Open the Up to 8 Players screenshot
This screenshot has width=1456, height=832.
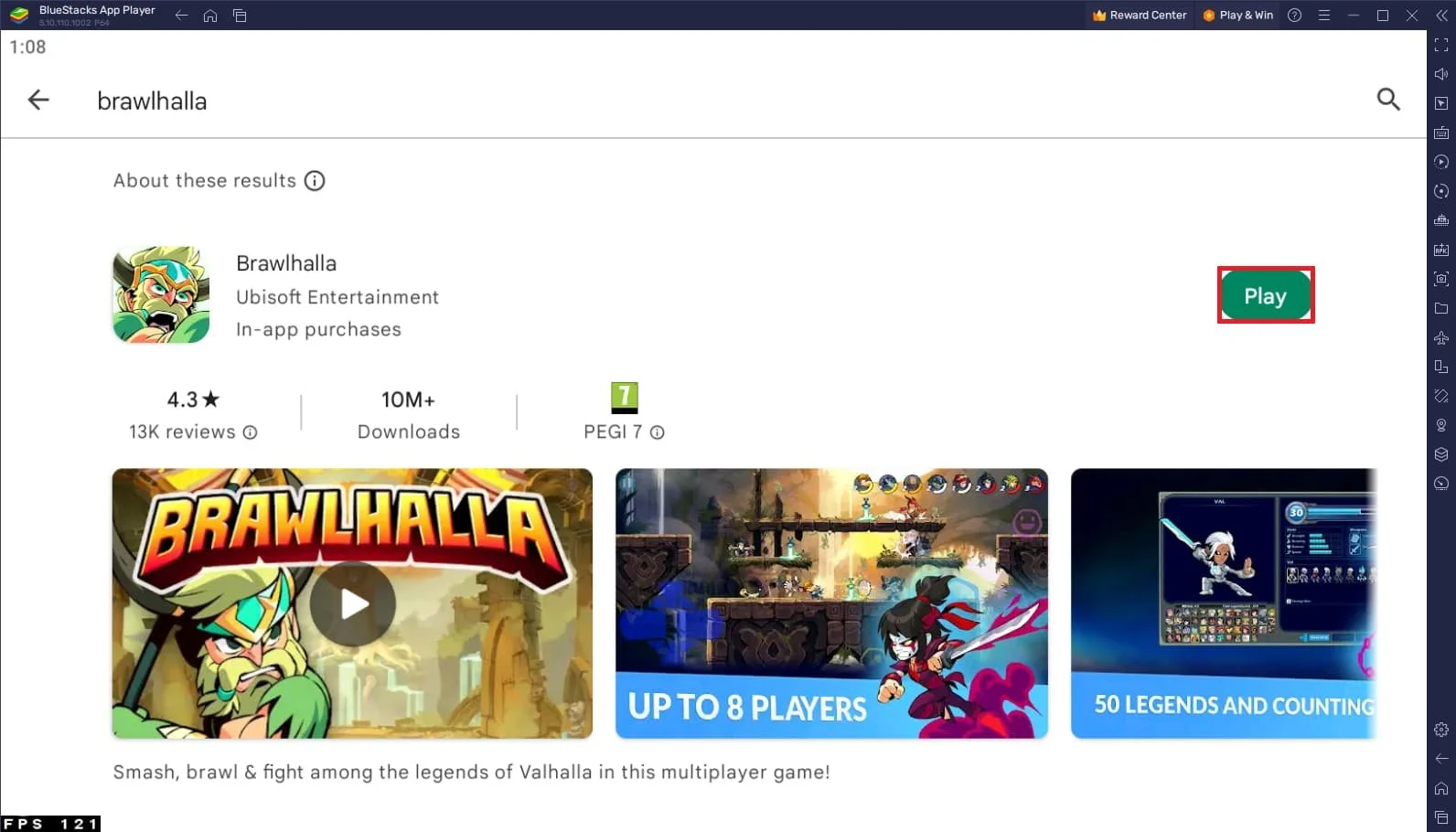tap(831, 603)
